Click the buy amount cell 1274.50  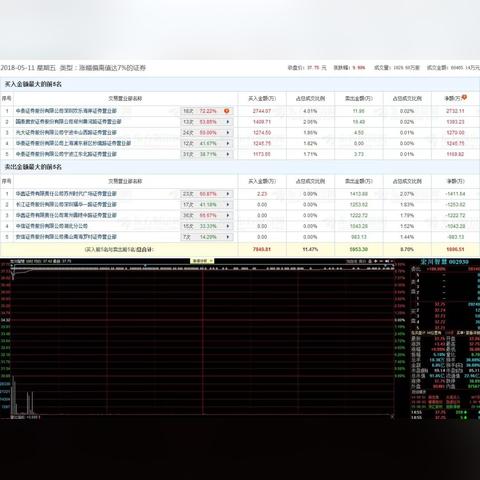click(x=262, y=133)
